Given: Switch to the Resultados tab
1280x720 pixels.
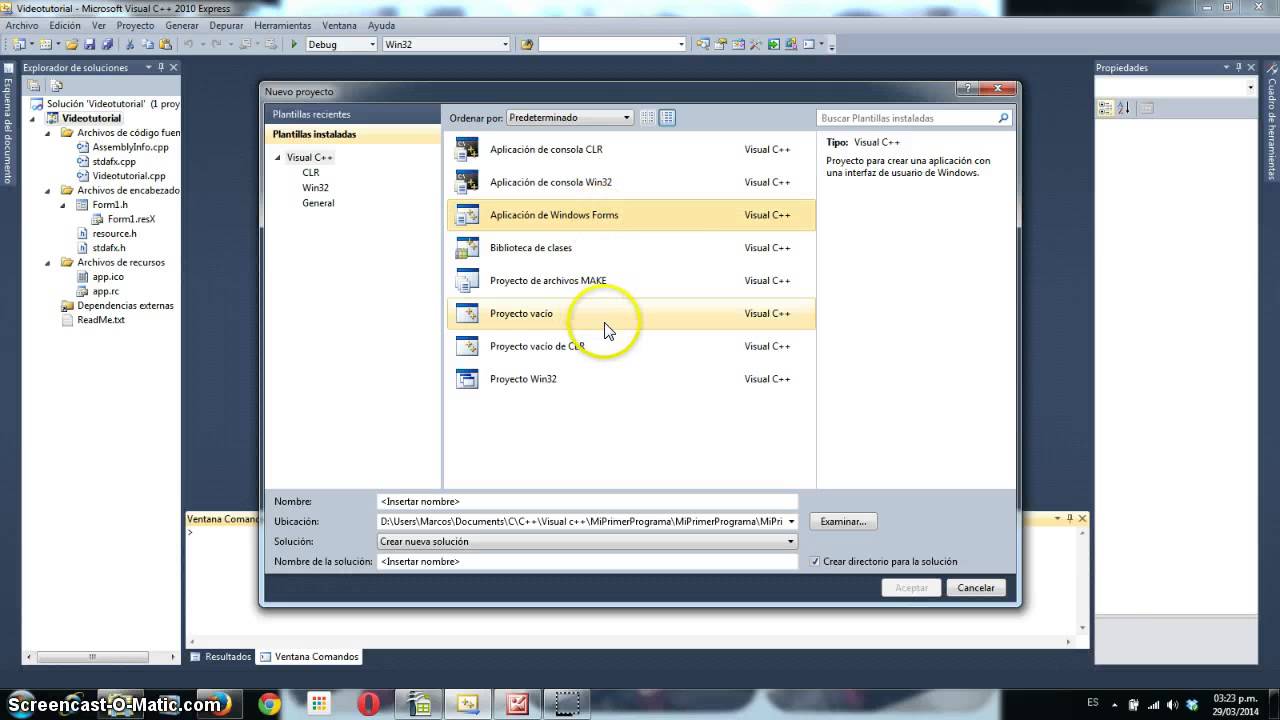Looking at the screenshot, I should 222,657.
